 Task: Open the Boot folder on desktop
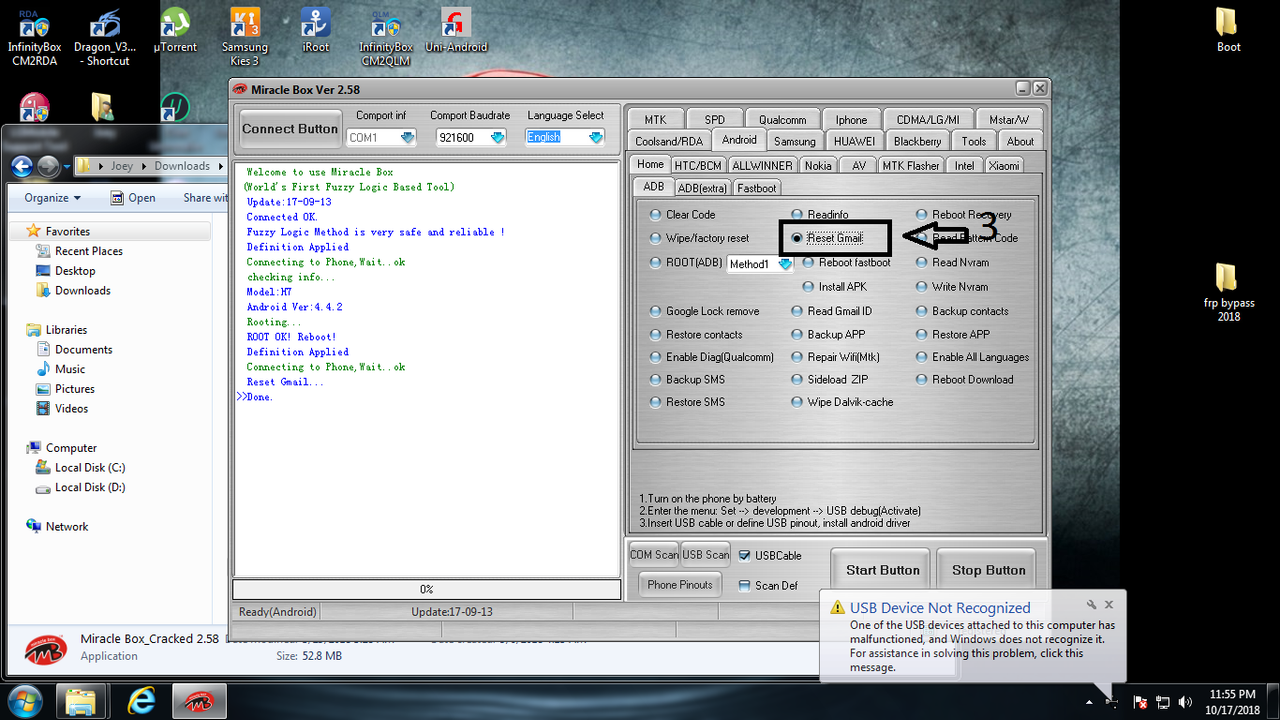1228,30
